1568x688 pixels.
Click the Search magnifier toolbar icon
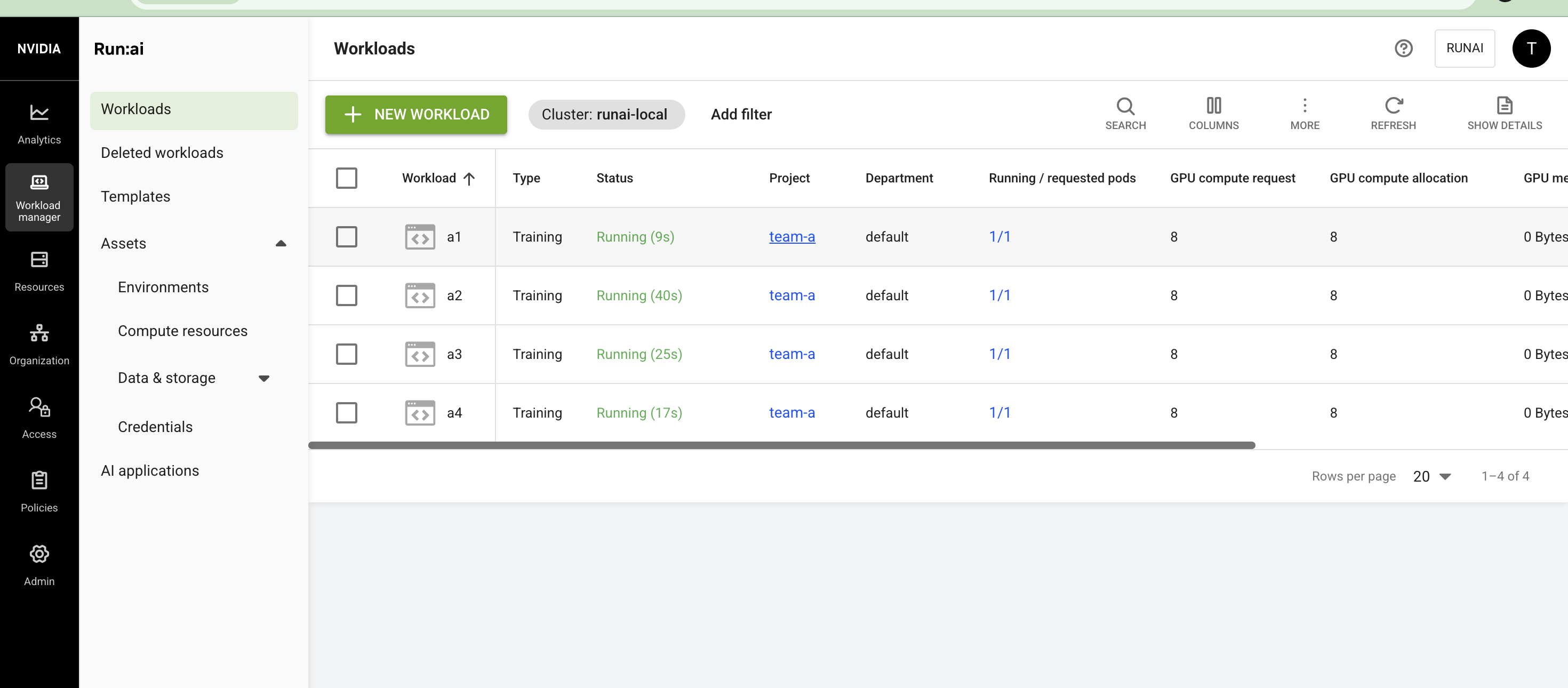click(x=1125, y=114)
